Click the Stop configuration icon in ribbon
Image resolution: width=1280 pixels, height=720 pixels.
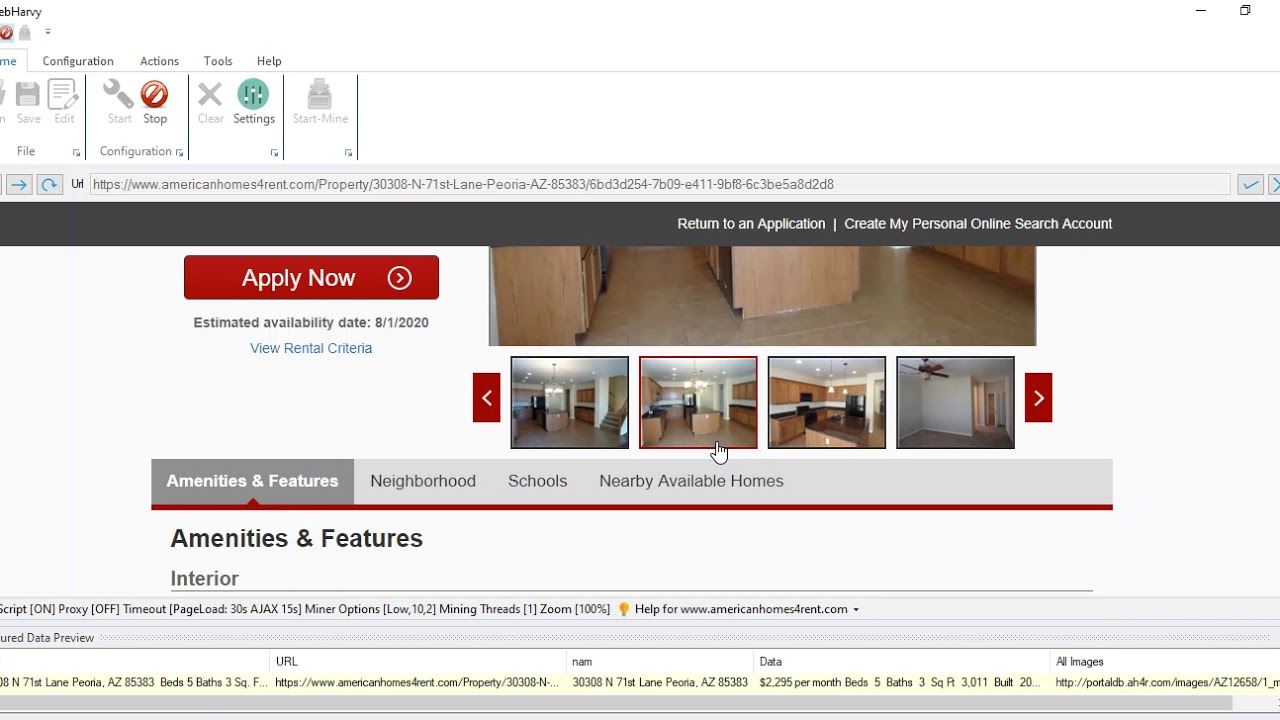(x=154, y=95)
